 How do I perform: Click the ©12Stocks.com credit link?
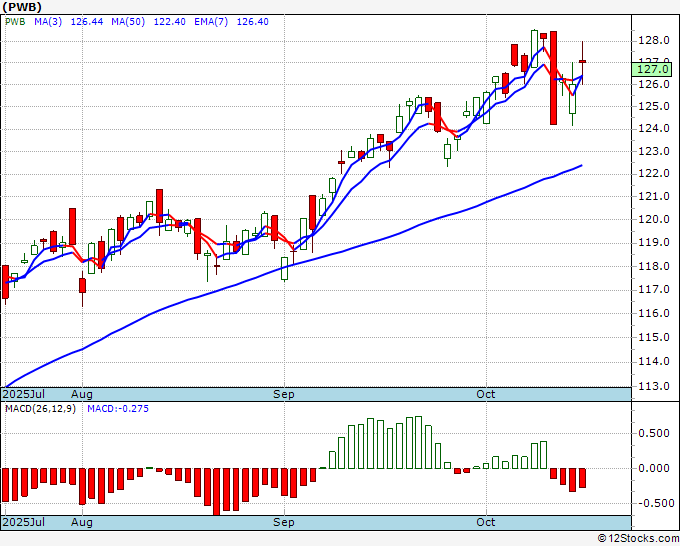point(638,539)
